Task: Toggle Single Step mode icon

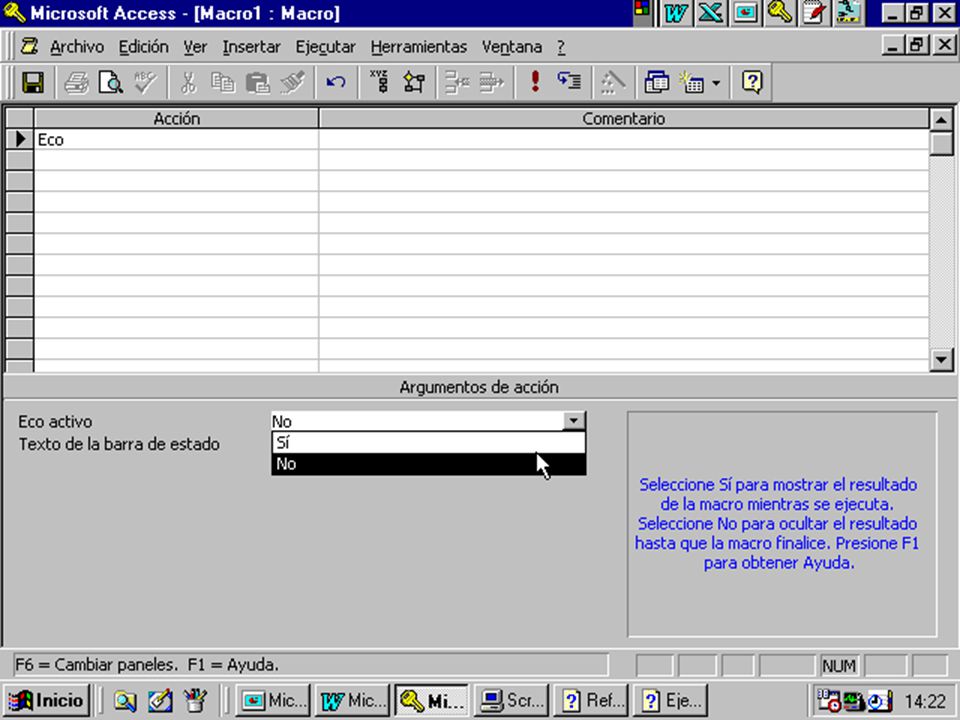Action: coord(569,82)
